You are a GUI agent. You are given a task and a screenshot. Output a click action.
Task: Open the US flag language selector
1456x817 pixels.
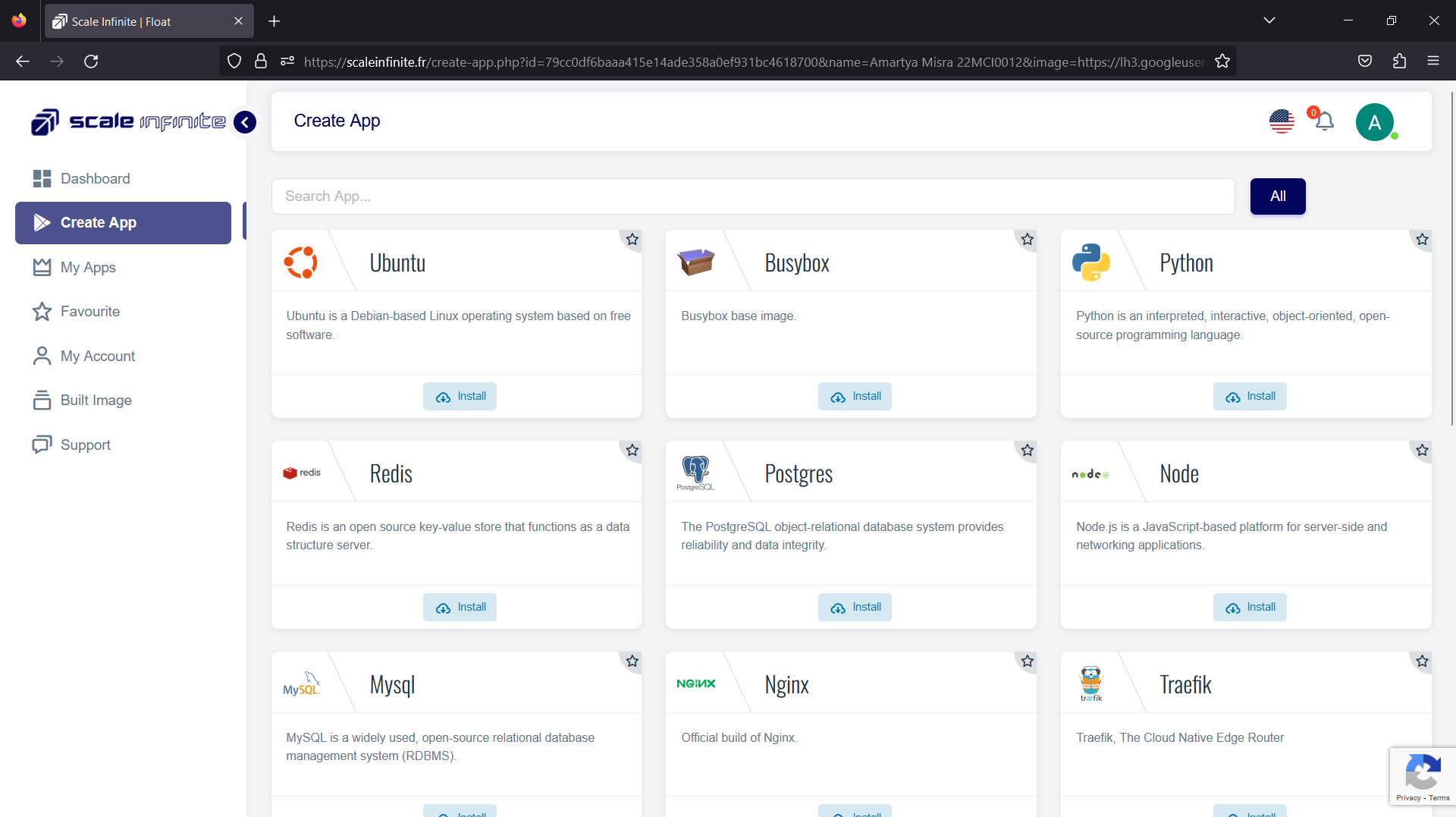[x=1282, y=121]
